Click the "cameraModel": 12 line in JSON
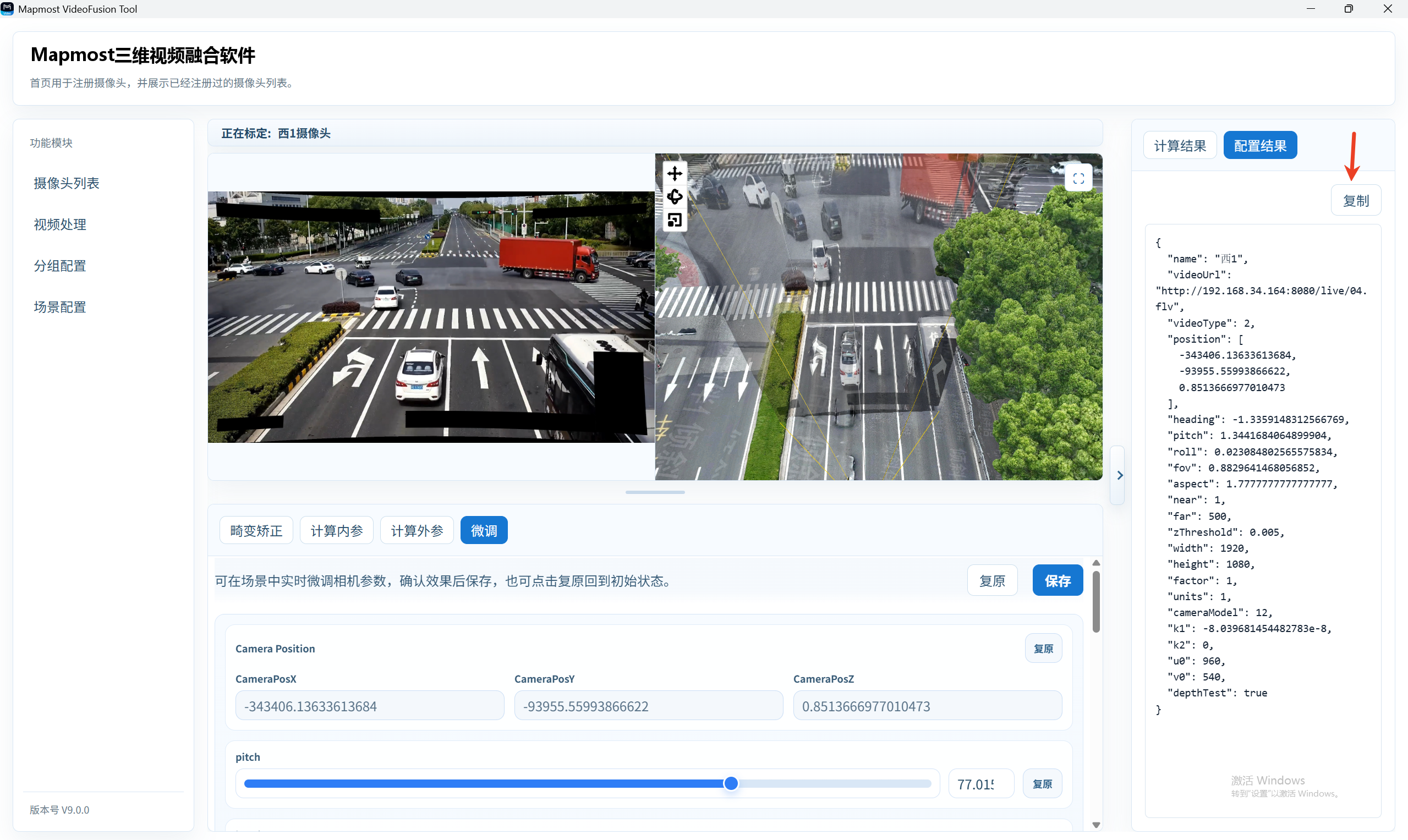Image resolution: width=1408 pixels, height=840 pixels. click(1220, 612)
